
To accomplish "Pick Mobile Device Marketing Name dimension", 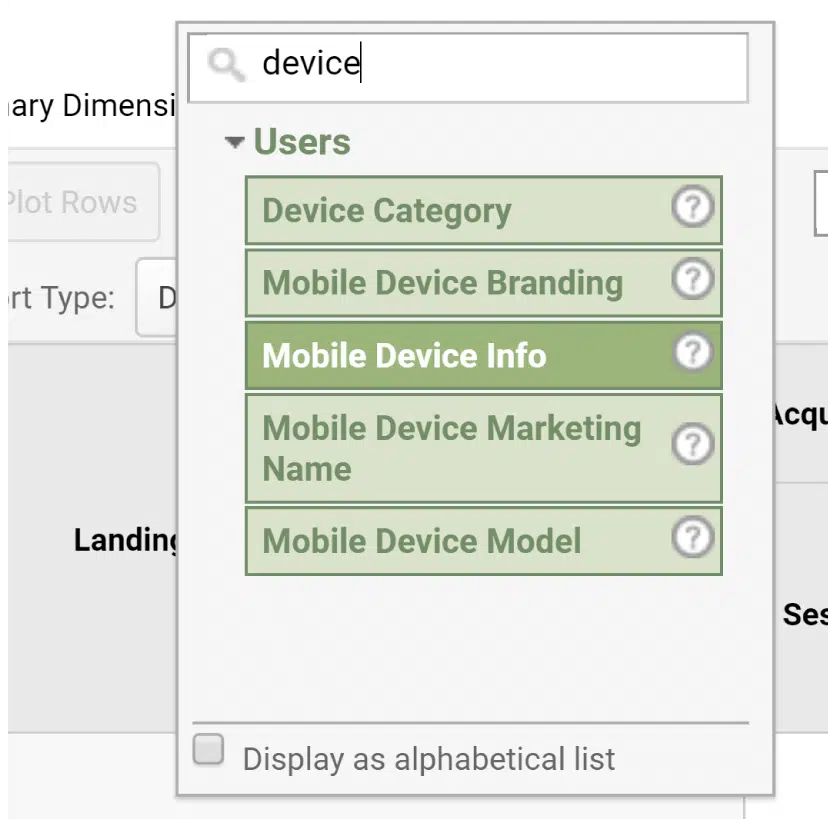I will pos(460,448).
